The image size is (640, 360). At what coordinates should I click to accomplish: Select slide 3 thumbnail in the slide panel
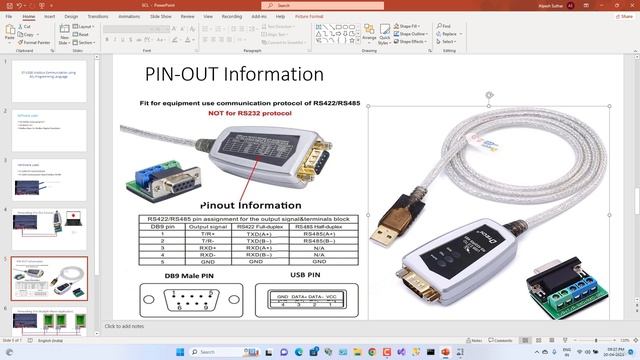click(x=49, y=180)
